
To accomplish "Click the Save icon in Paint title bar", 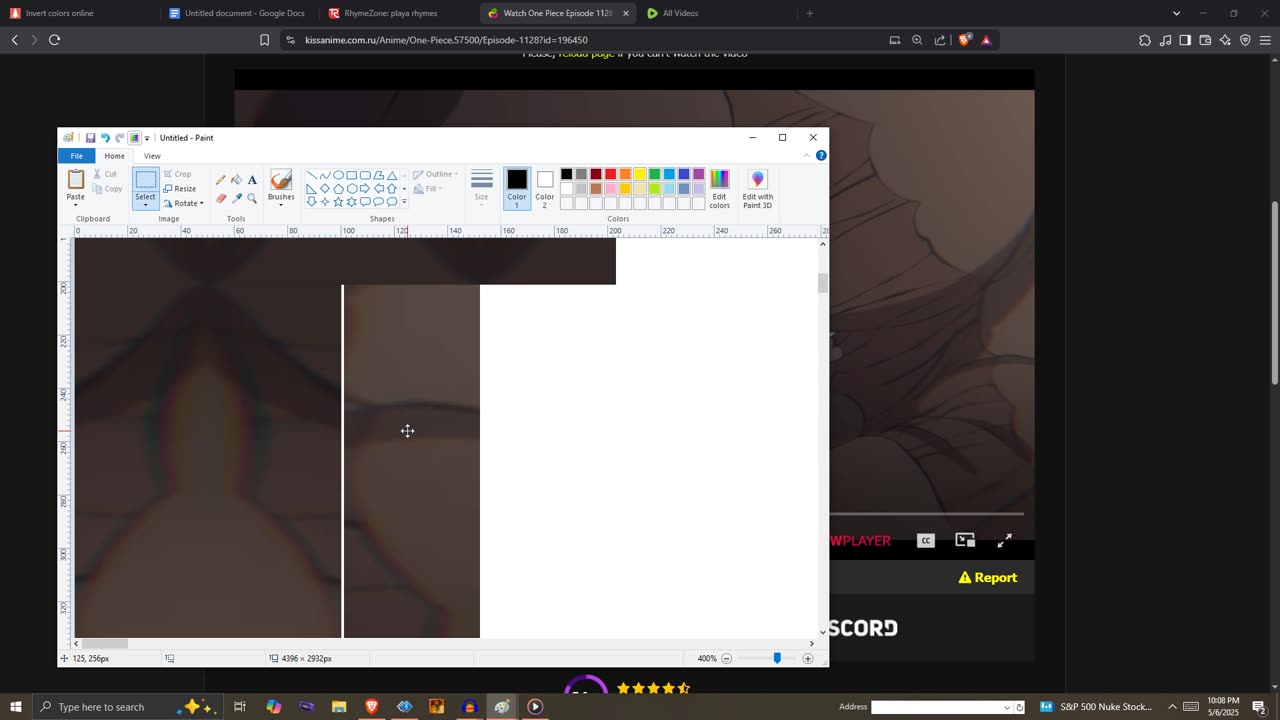I will (x=90, y=138).
